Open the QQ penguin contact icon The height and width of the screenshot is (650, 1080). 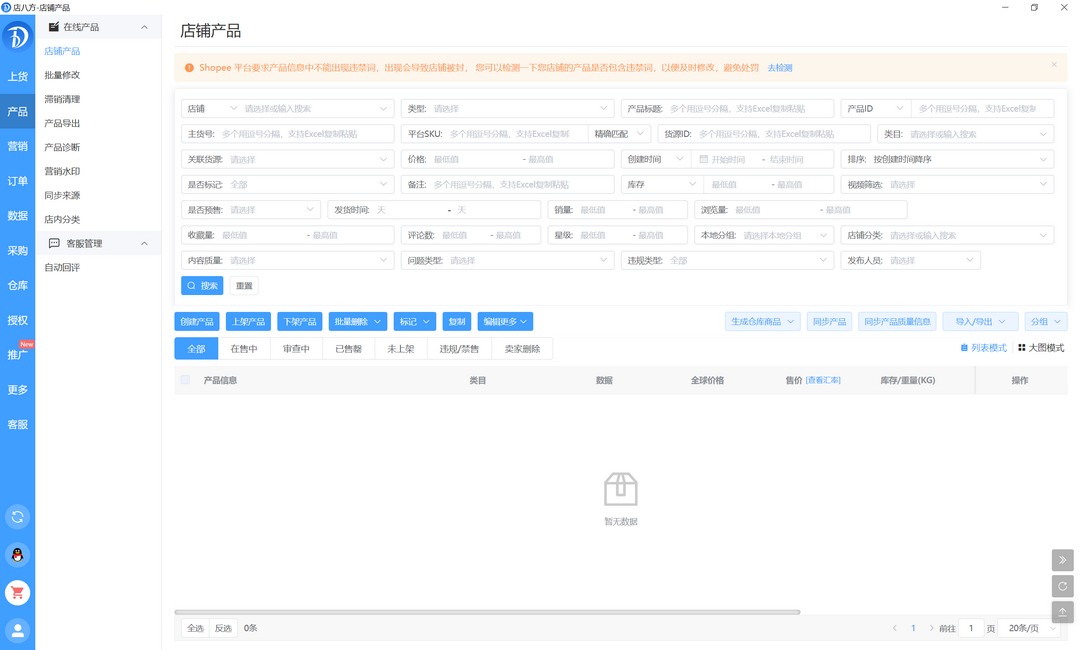[17, 554]
